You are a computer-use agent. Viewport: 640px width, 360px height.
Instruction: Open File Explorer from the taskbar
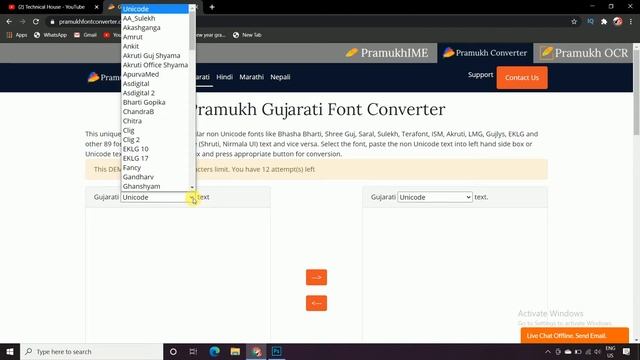[x=235, y=351]
